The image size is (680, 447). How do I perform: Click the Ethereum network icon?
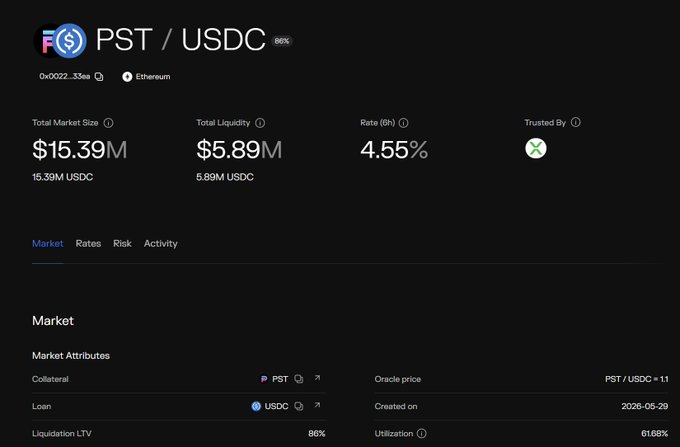[127, 77]
